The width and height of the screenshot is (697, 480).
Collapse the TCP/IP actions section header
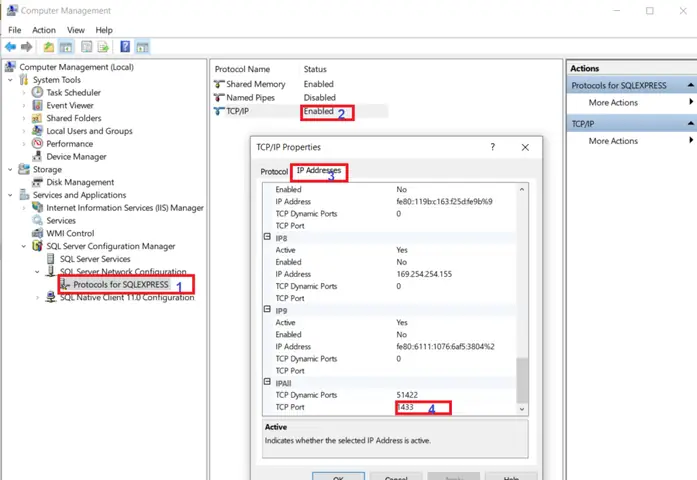point(690,123)
